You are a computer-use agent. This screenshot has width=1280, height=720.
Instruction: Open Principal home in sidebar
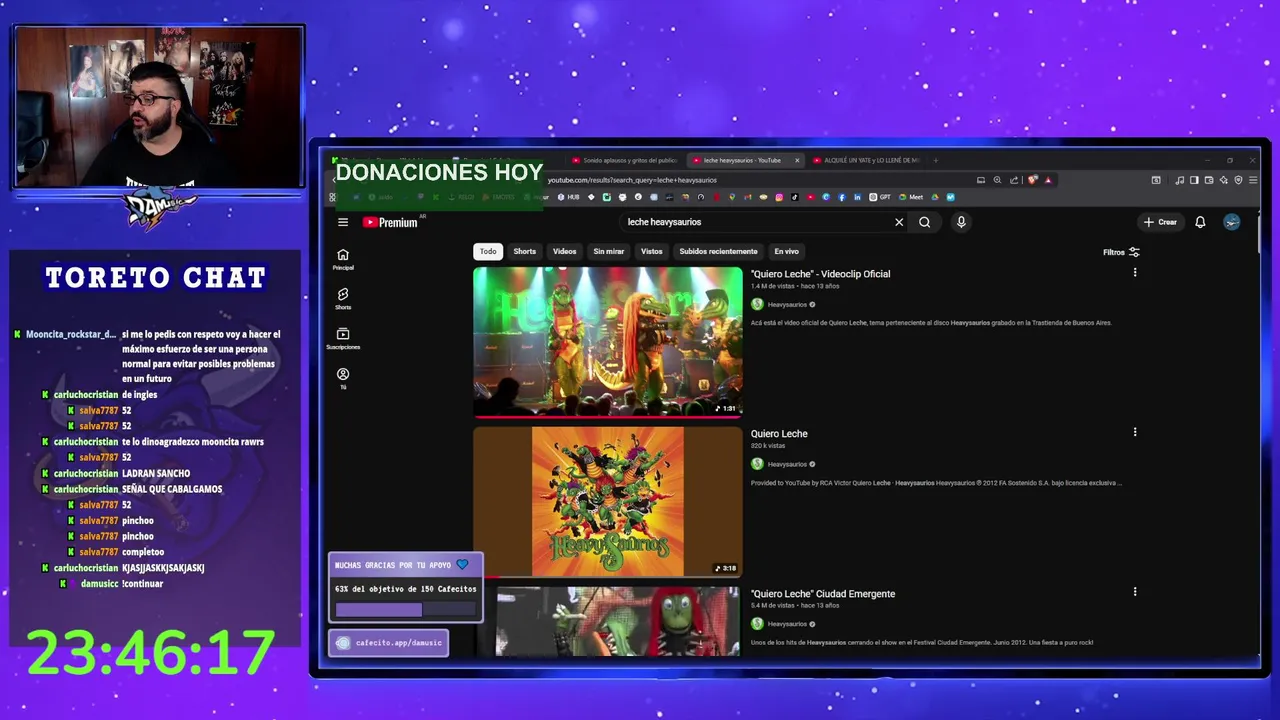[x=343, y=259]
